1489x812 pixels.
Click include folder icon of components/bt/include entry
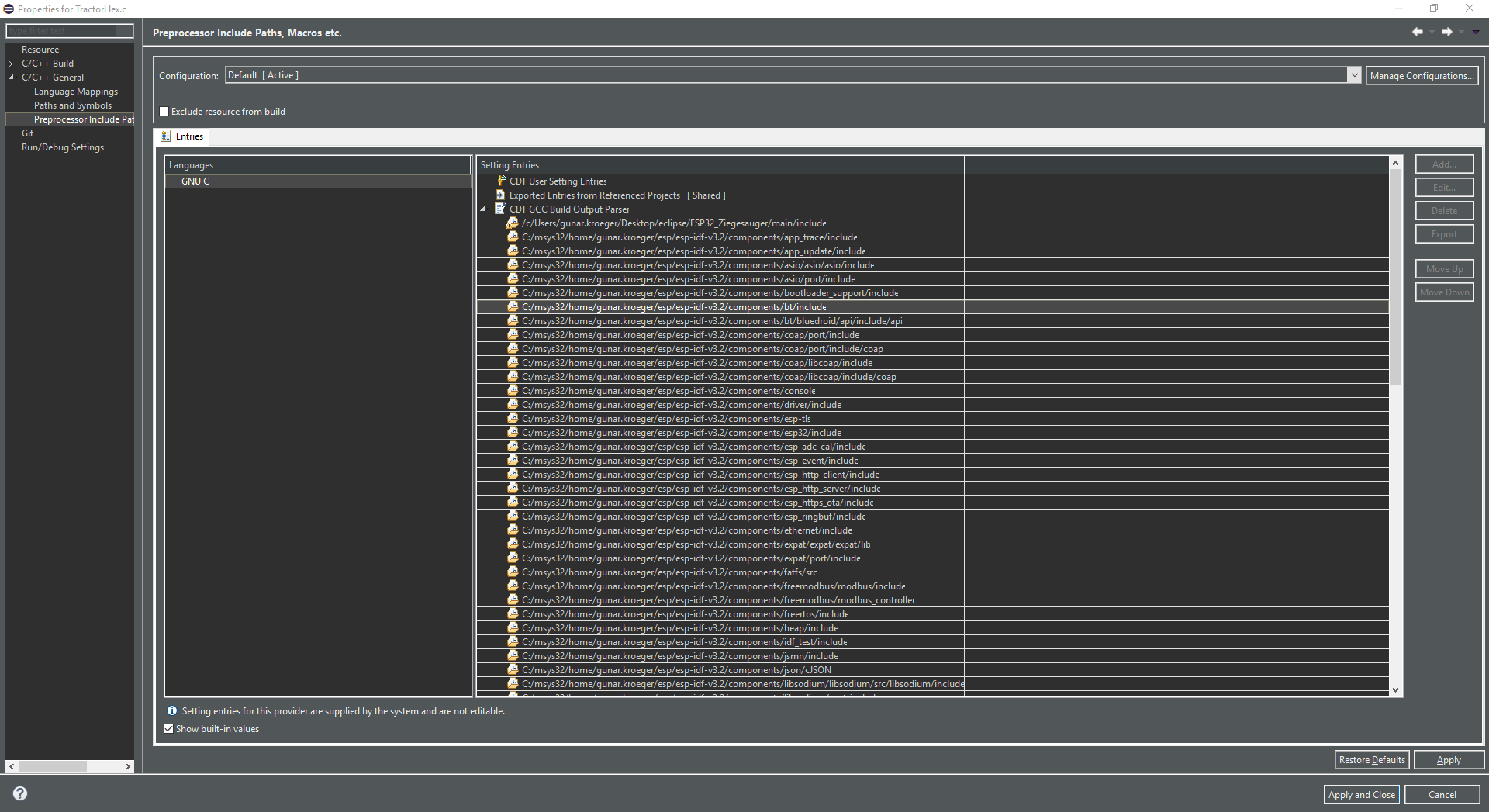point(513,306)
